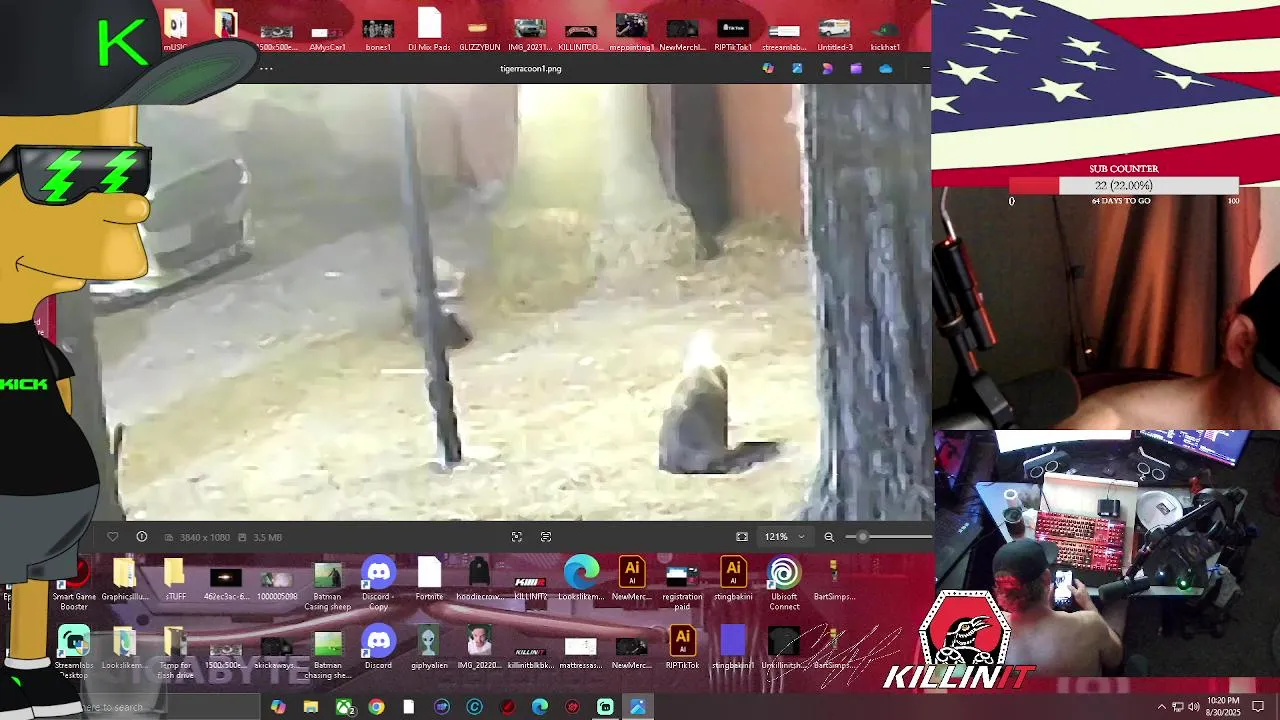Image resolution: width=1280 pixels, height=720 pixels.
Task: Switch to Streamlabs on the taskbar
Action: coord(605,707)
